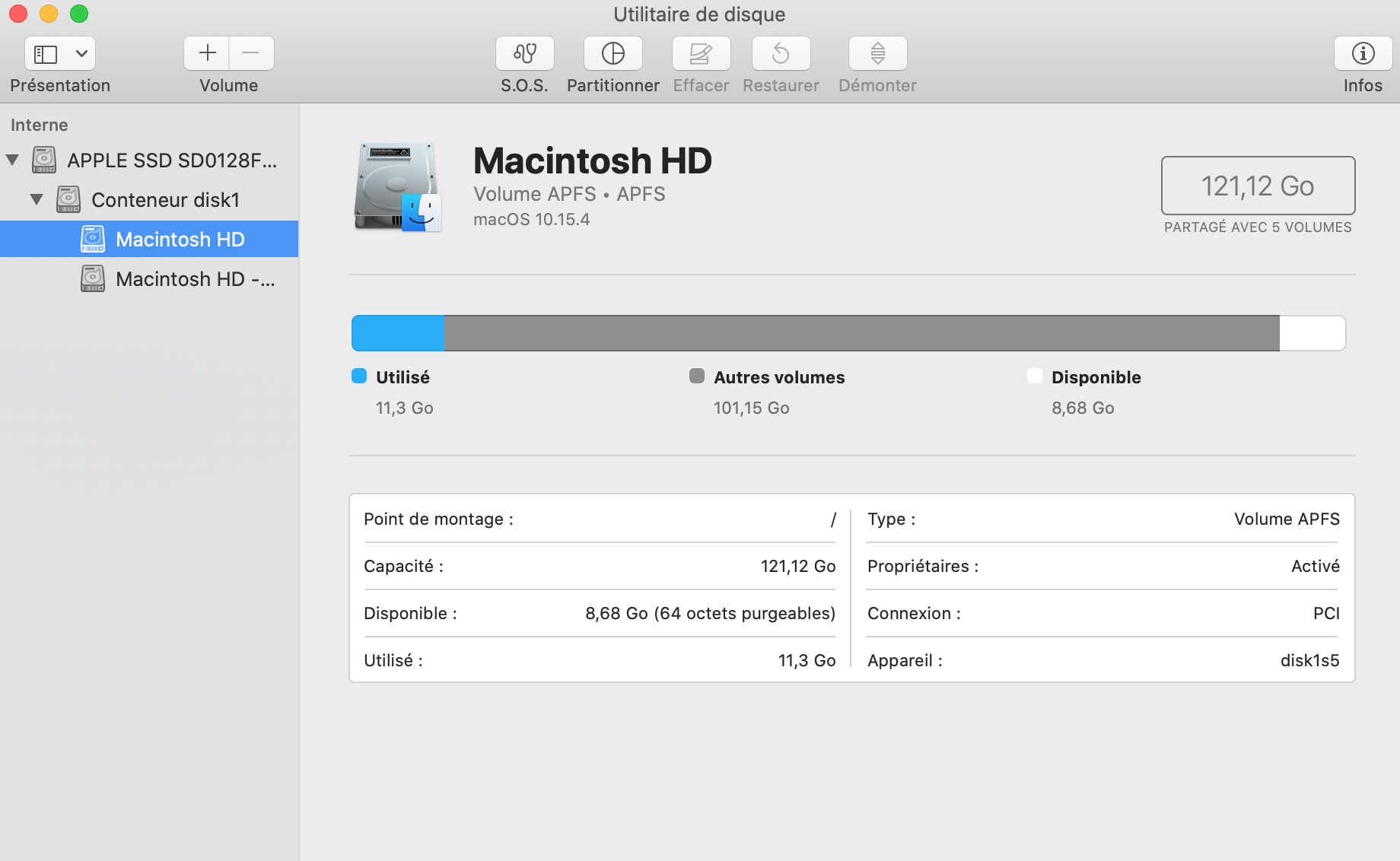
Task: Click the S.O.S. first aid icon
Action: (x=524, y=53)
